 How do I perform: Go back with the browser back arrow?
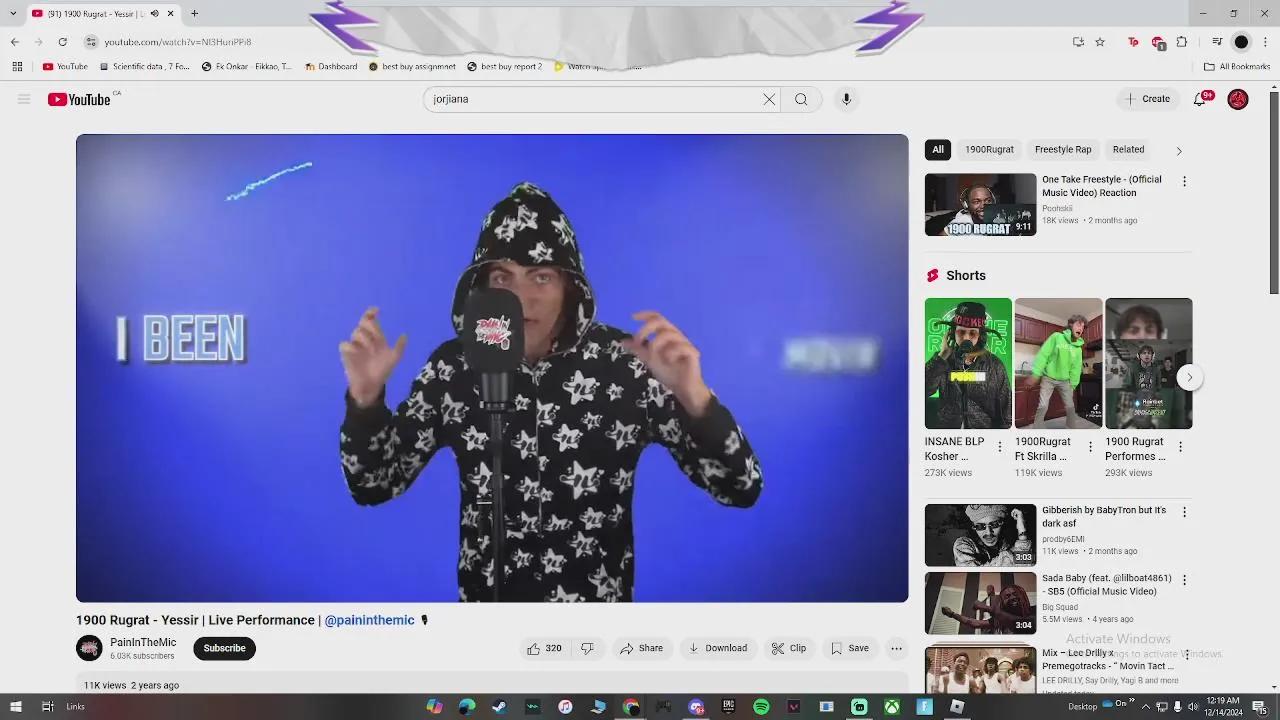pos(14,42)
